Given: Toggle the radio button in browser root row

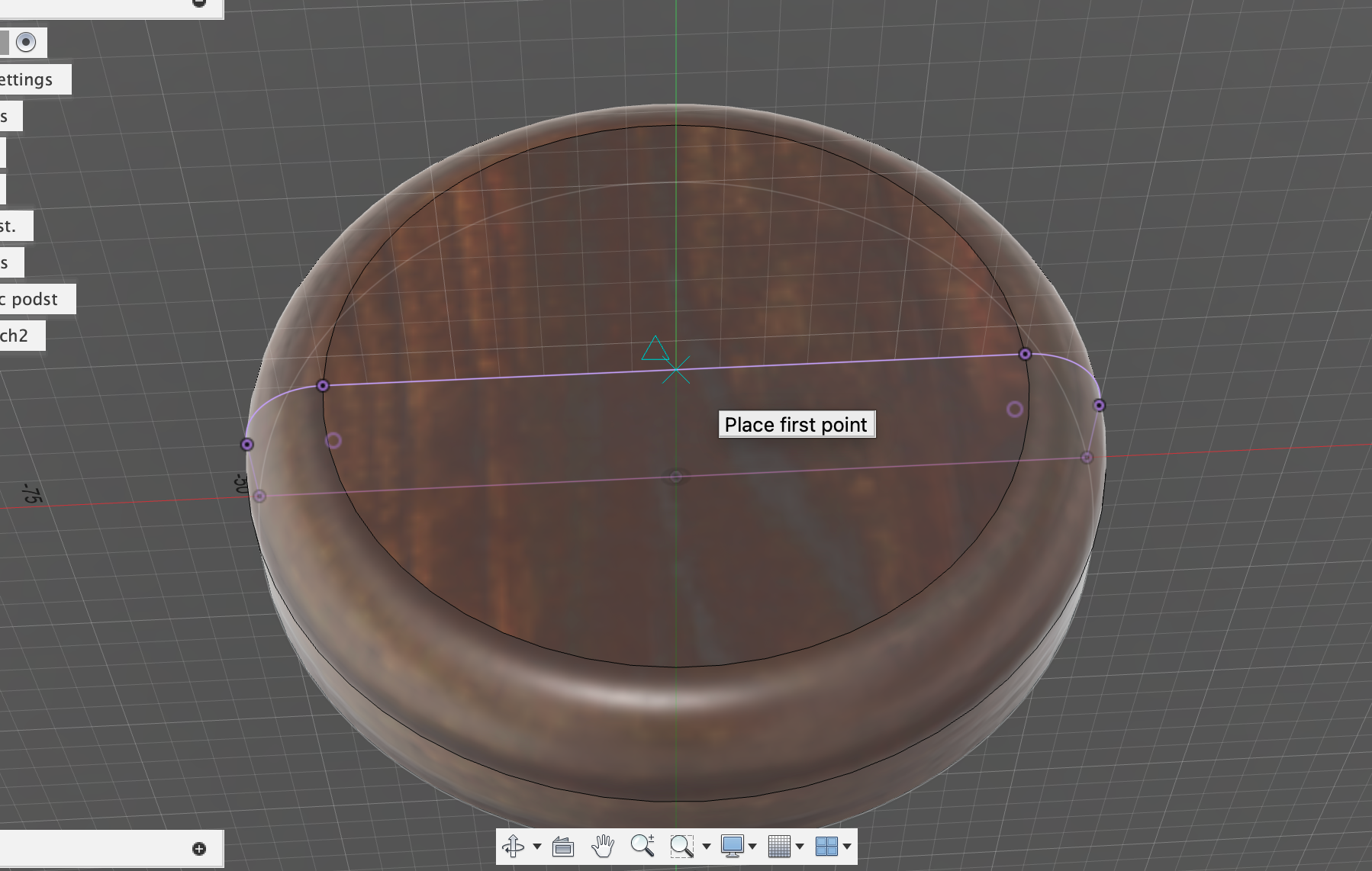Looking at the screenshot, I should (x=26, y=42).
